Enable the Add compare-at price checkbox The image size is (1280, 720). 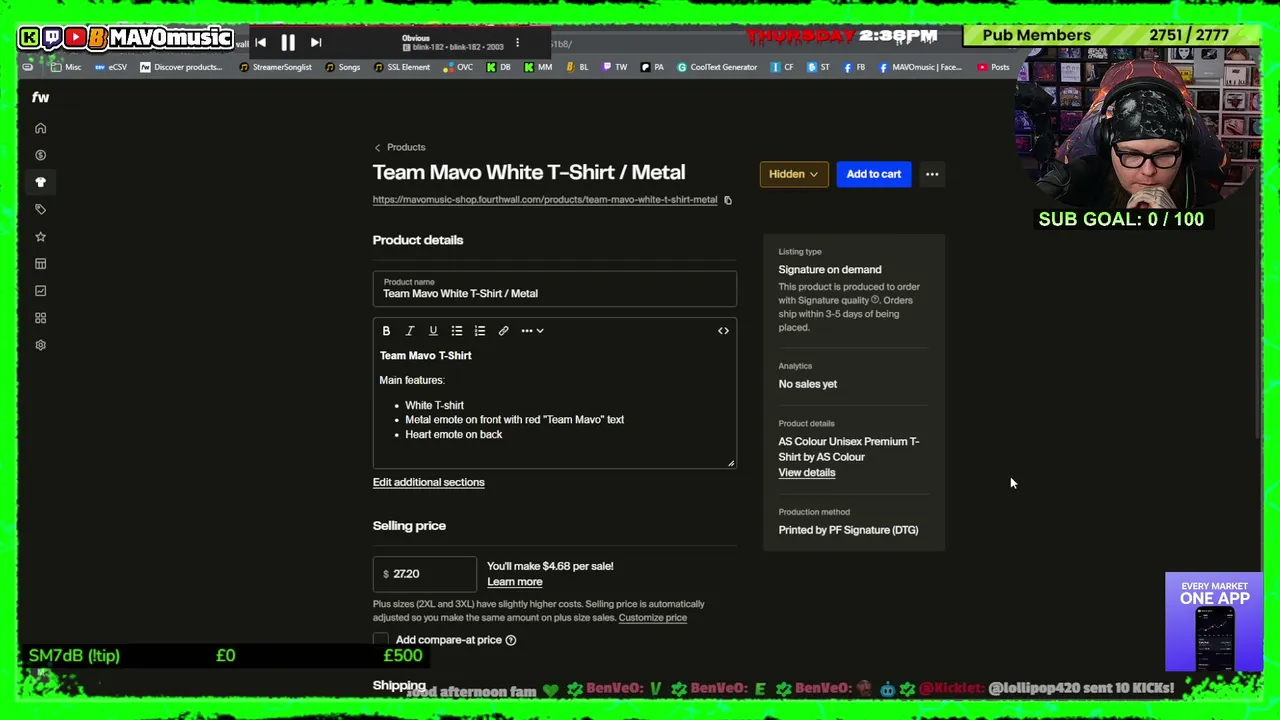381,640
